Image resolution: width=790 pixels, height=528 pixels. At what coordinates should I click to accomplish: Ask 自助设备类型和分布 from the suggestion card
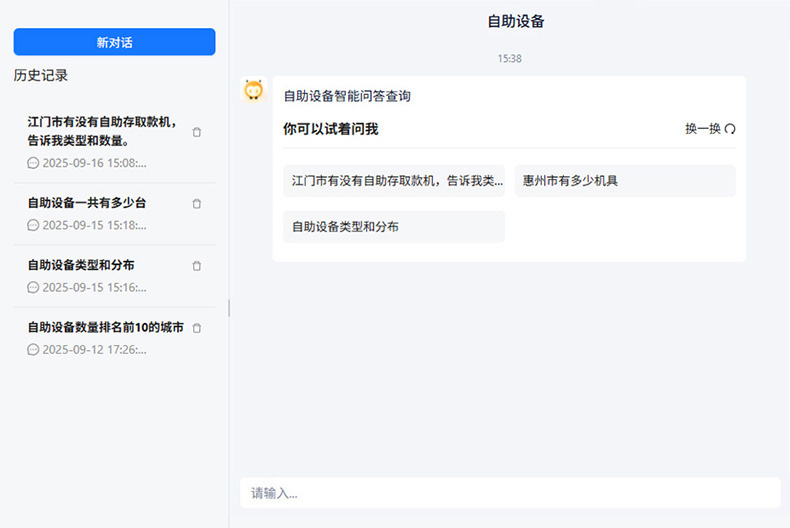click(x=393, y=227)
